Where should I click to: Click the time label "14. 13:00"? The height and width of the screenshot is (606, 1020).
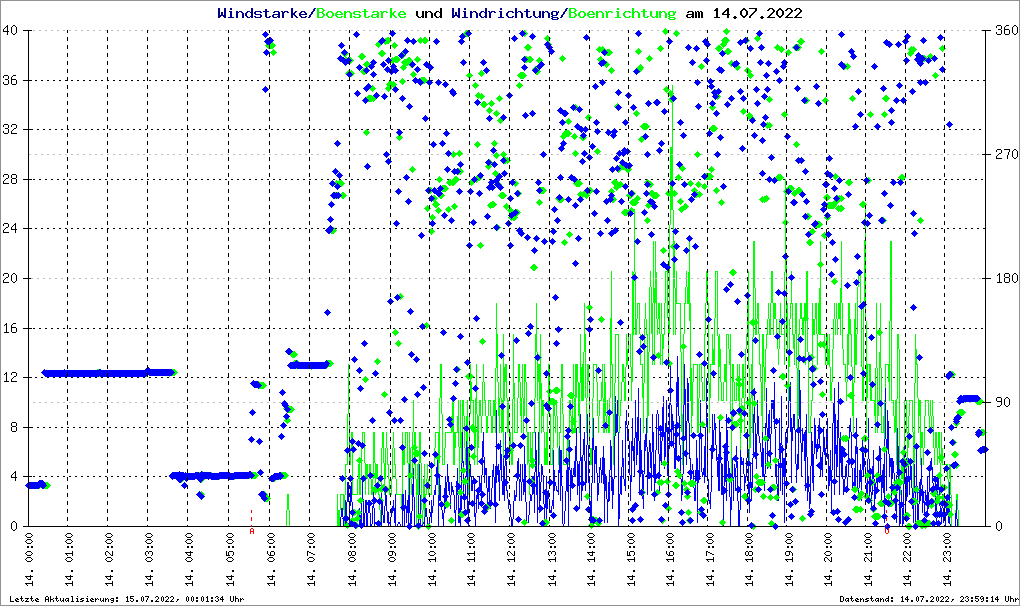click(x=551, y=559)
